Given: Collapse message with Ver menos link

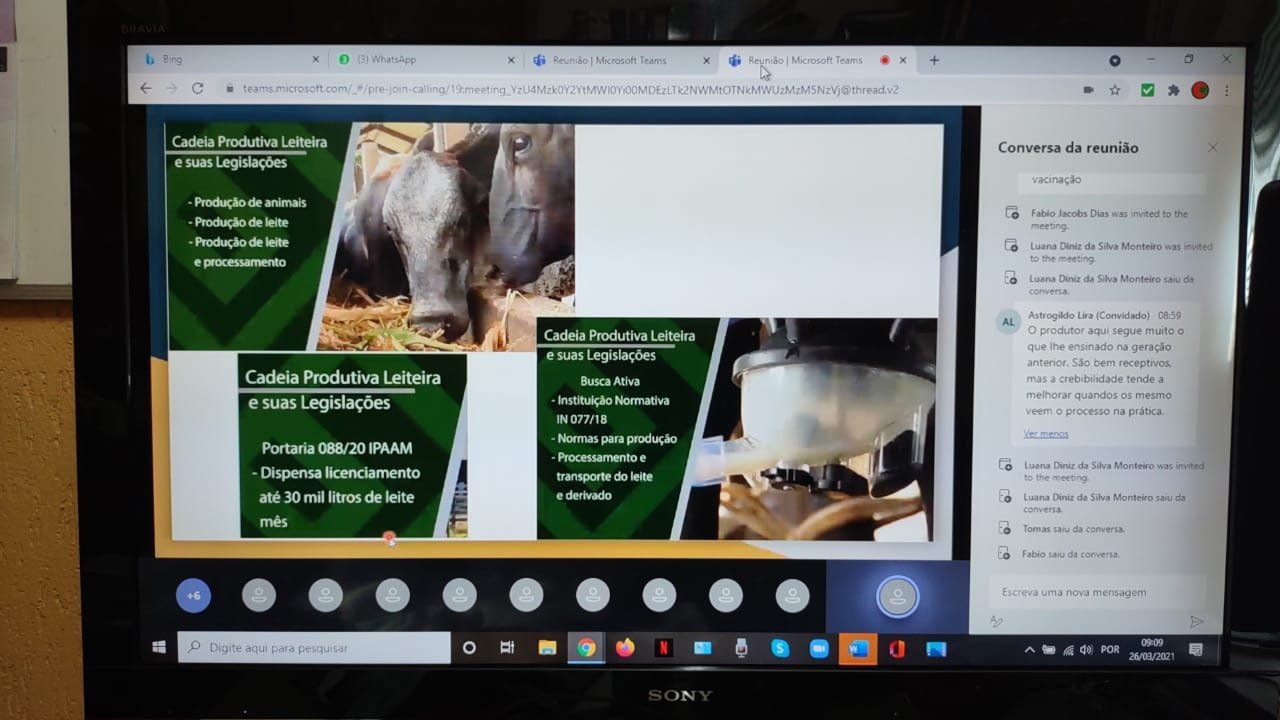Looking at the screenshot, I should pos(1045,434).
